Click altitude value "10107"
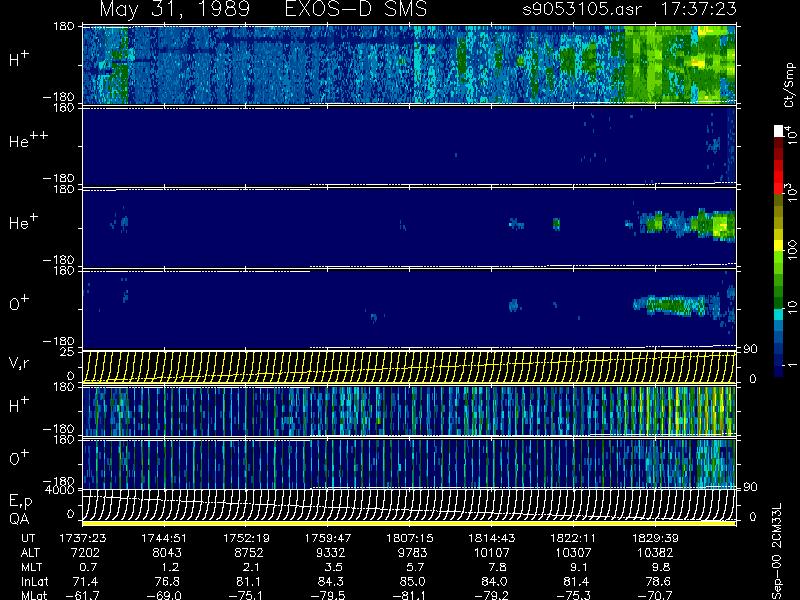The image size is (800, 600). (492, 553)
